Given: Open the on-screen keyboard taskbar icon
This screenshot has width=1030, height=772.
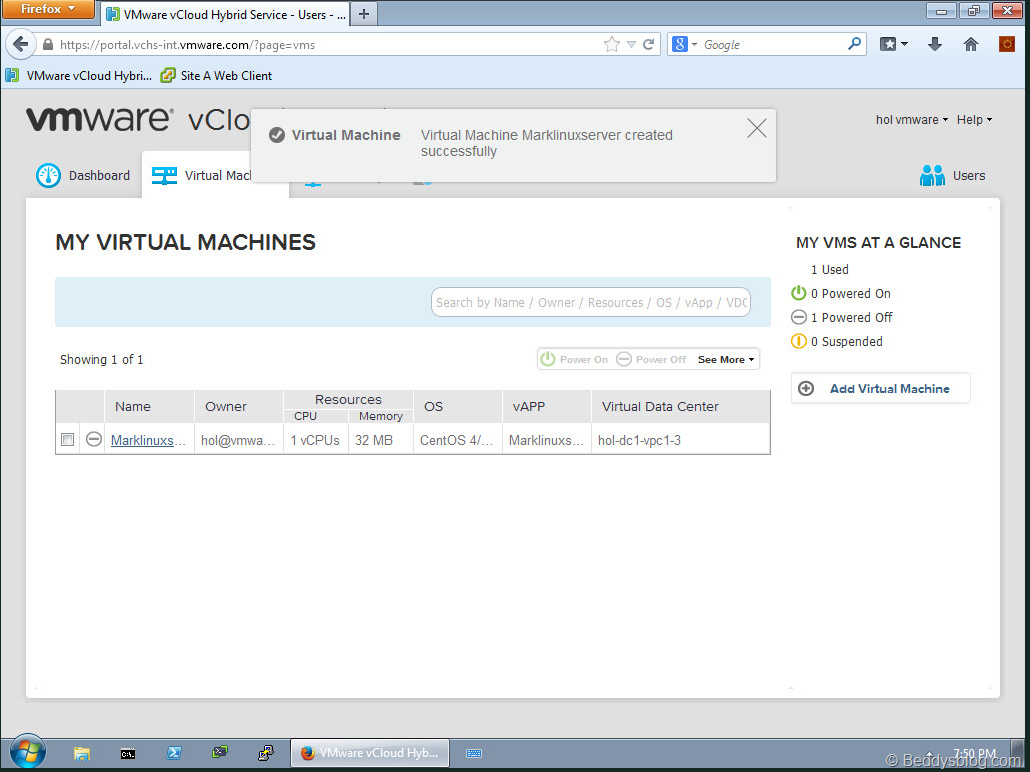Looking at the screenshot, I should click(474, 754).
